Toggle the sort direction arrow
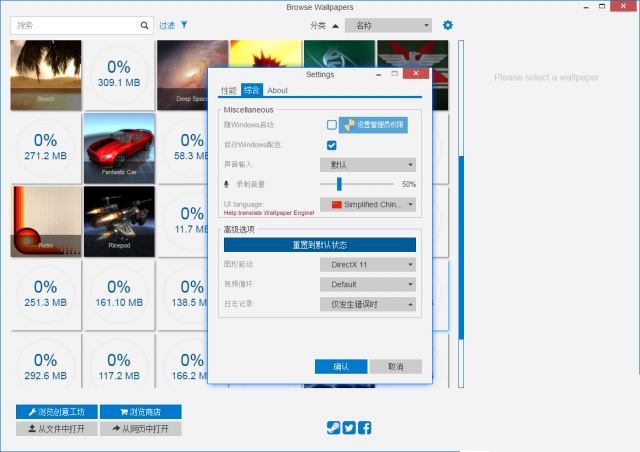Image resolution: width=640 pixels, height=452 pixels. [x=335, y=25]
